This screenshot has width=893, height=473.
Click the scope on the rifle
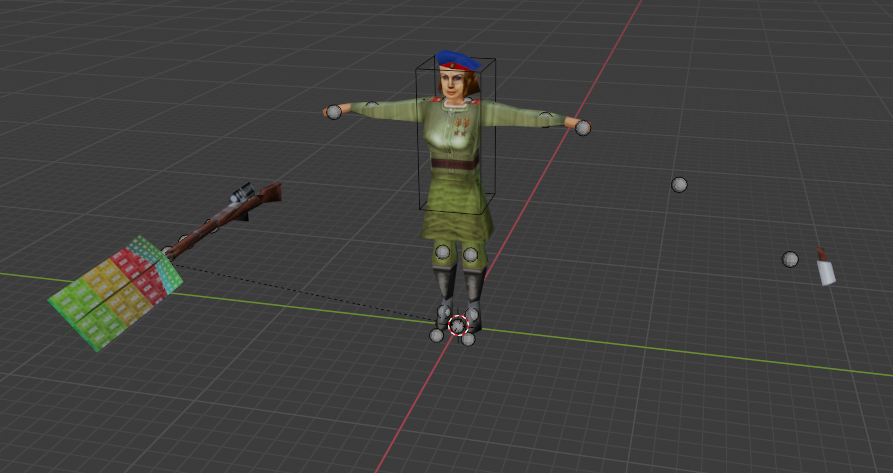click(243, 193)
